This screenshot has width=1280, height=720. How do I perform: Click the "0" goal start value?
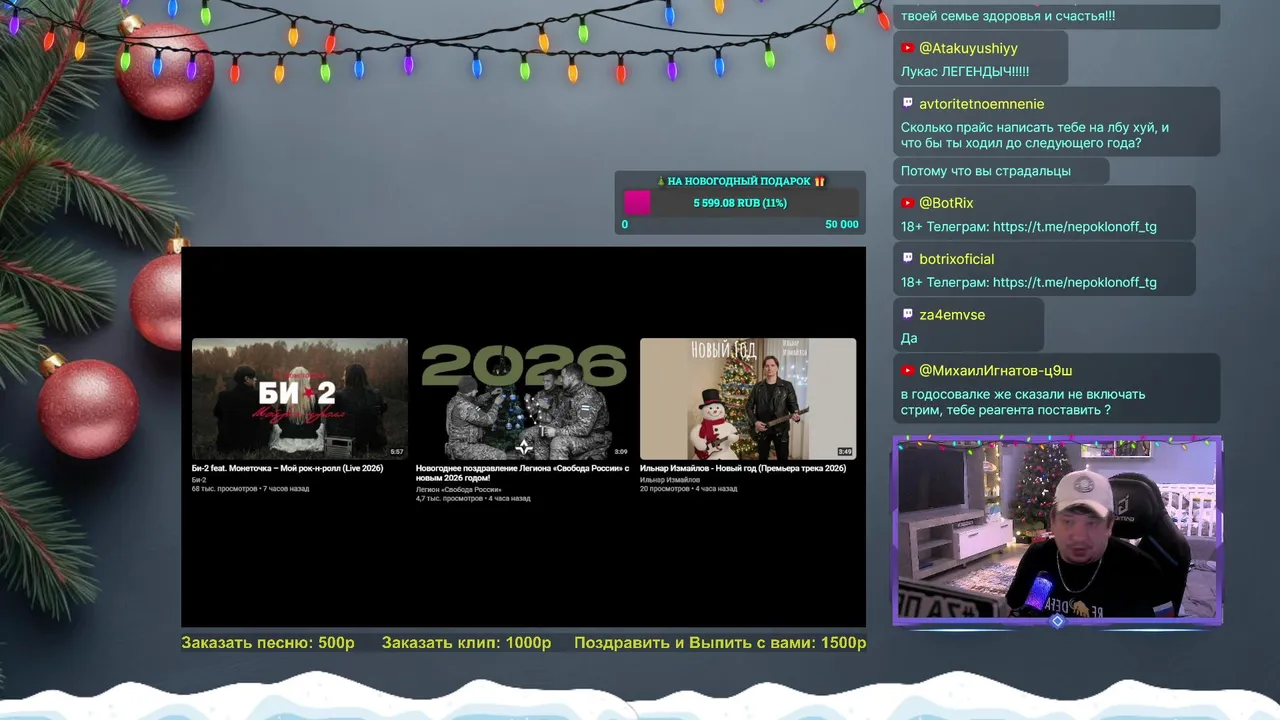click(625, 224)
